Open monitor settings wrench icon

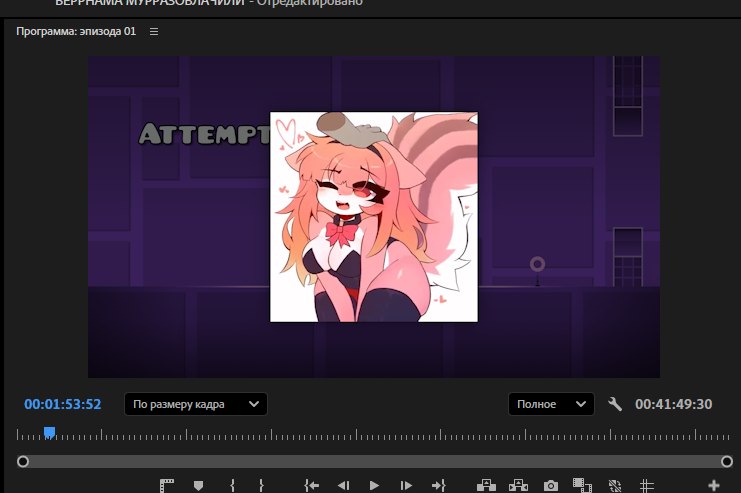tap(615, 404)
